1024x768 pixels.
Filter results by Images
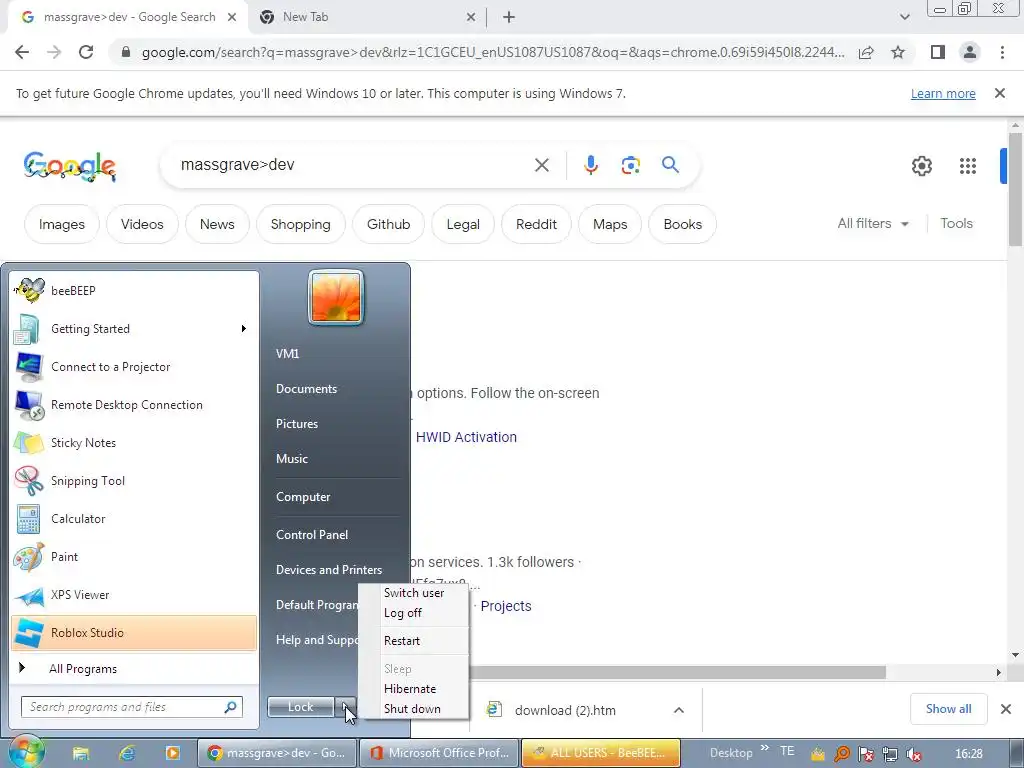(x=62, y=224)
